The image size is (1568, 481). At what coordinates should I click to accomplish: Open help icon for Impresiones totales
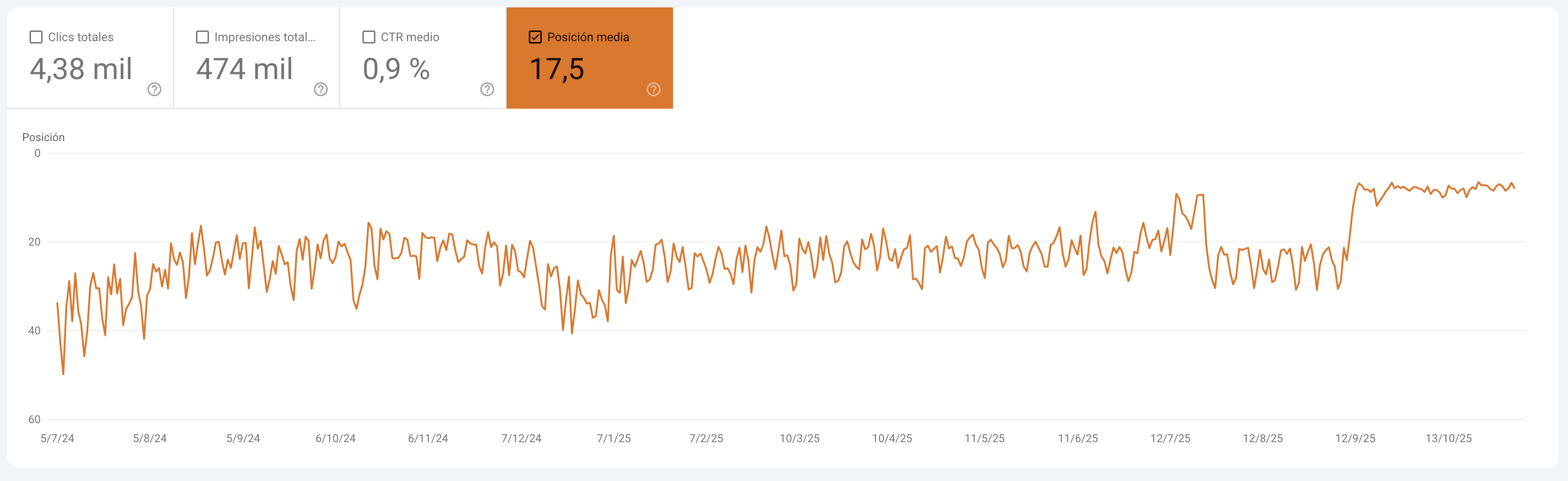click(x=320, y=90)
